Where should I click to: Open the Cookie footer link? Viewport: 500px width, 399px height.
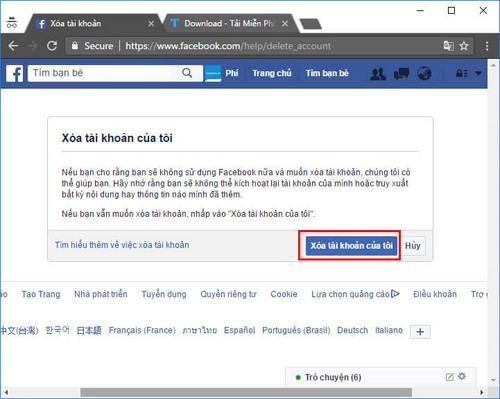[x=284, y=294]
